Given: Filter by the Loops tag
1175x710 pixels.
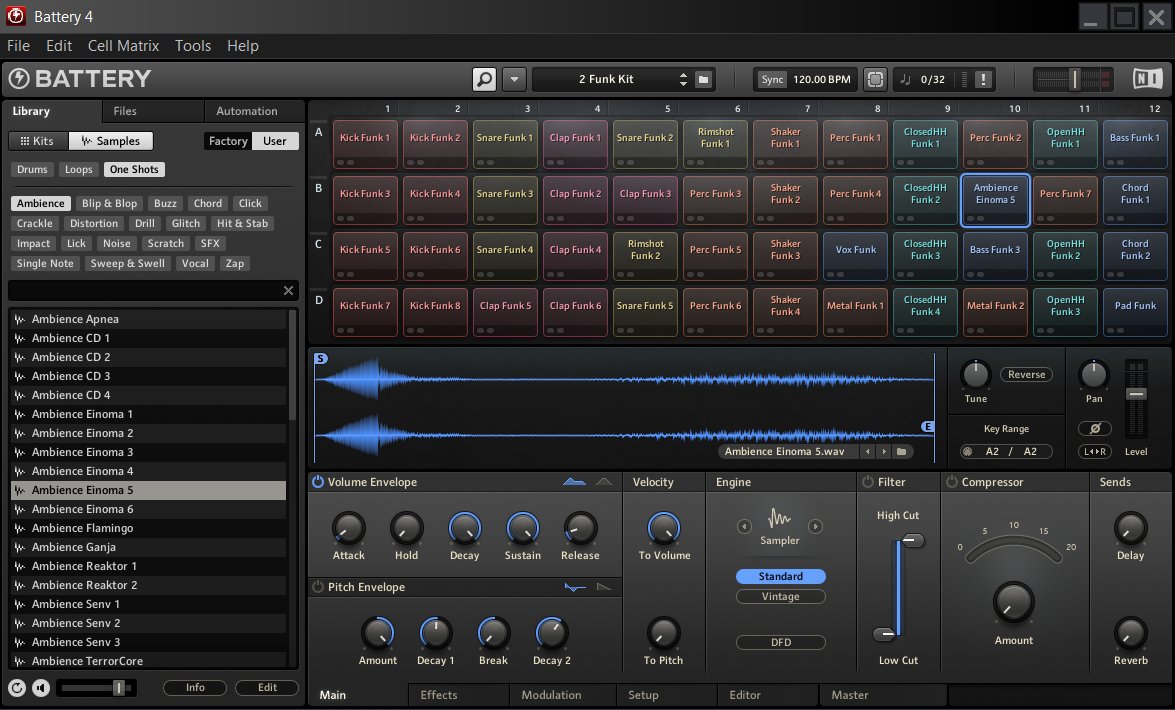Looking at the screenshot, I should coord(79,169).
